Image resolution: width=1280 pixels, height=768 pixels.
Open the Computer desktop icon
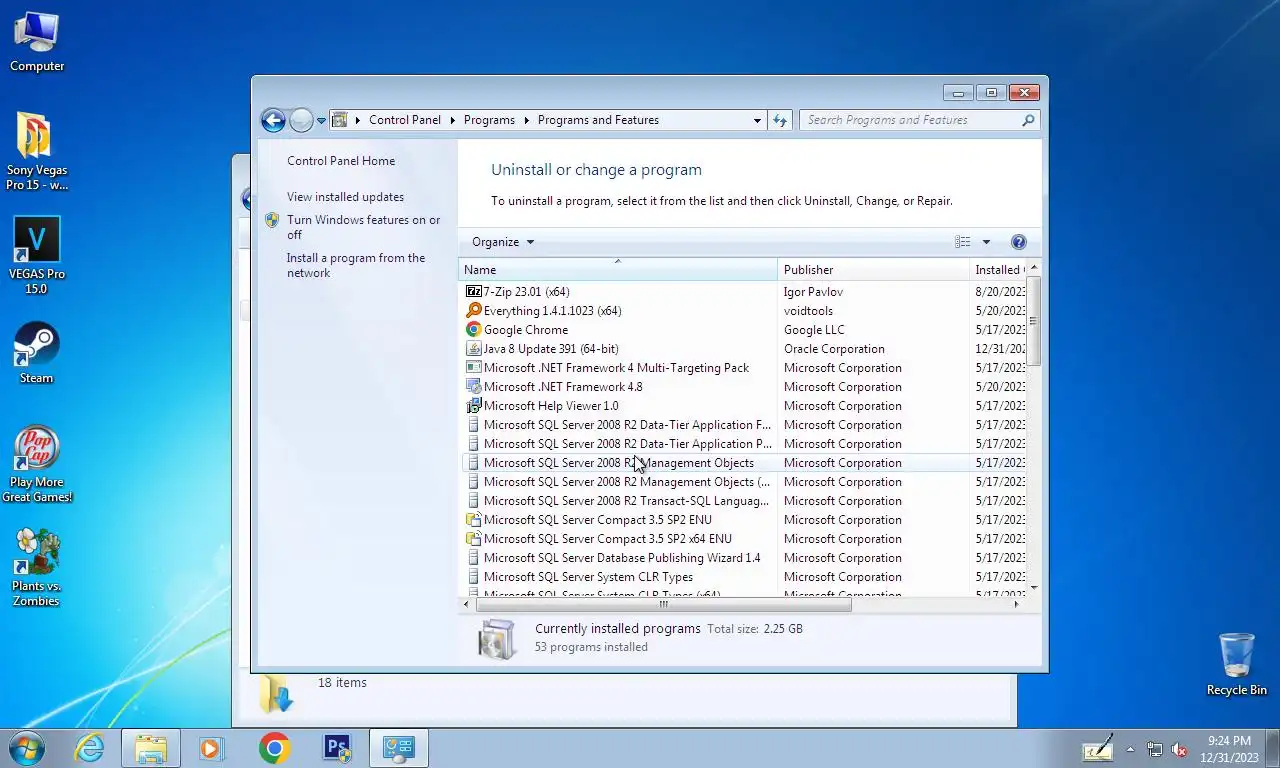click(37, 42)
